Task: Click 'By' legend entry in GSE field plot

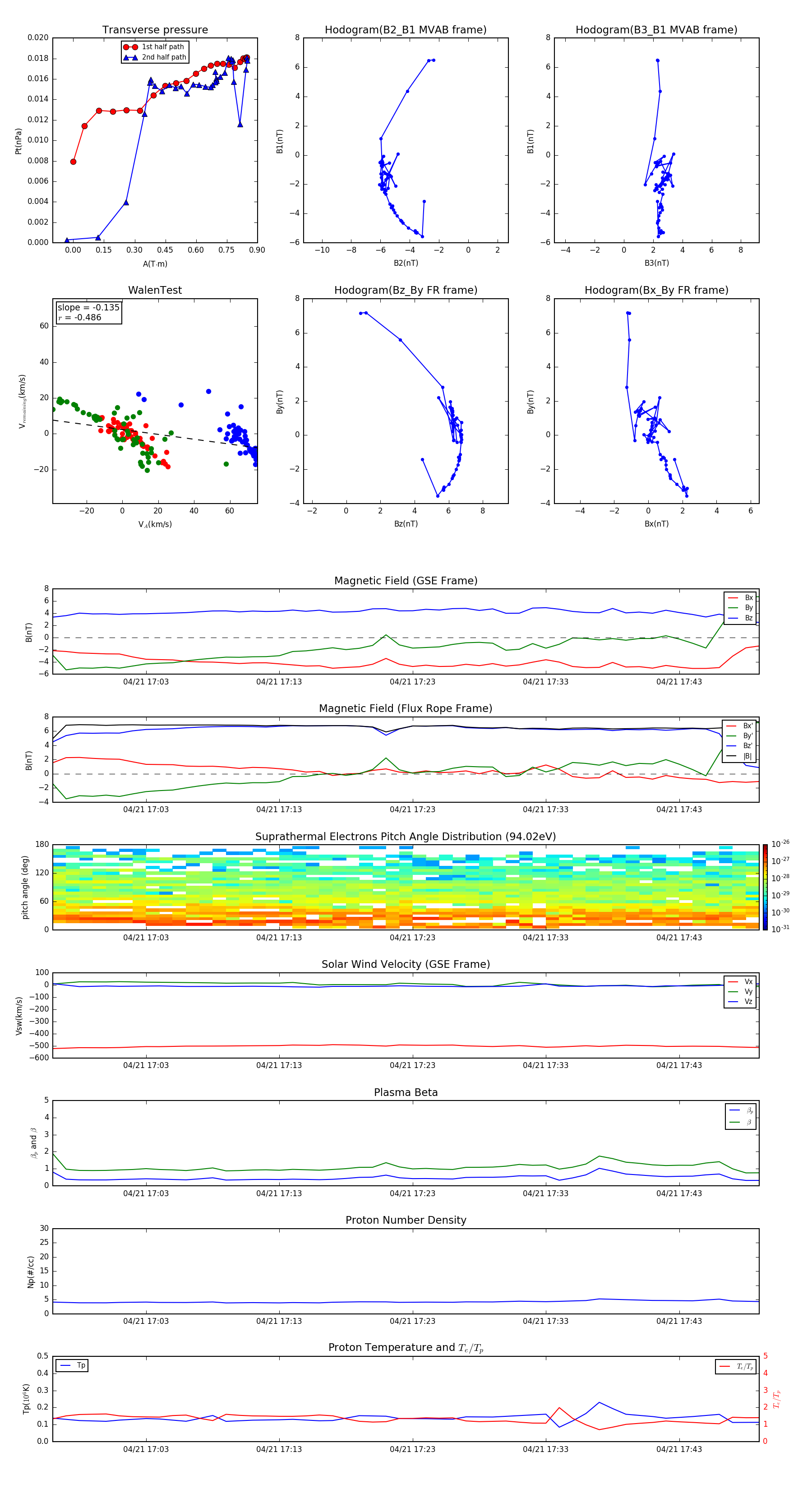Action: click(x=740, y=608)
